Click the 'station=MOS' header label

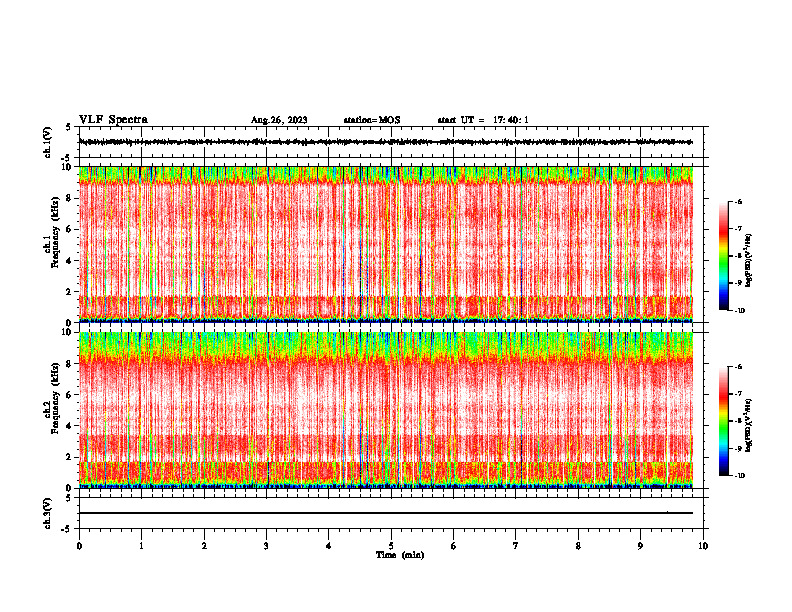[x=372, y=120]
